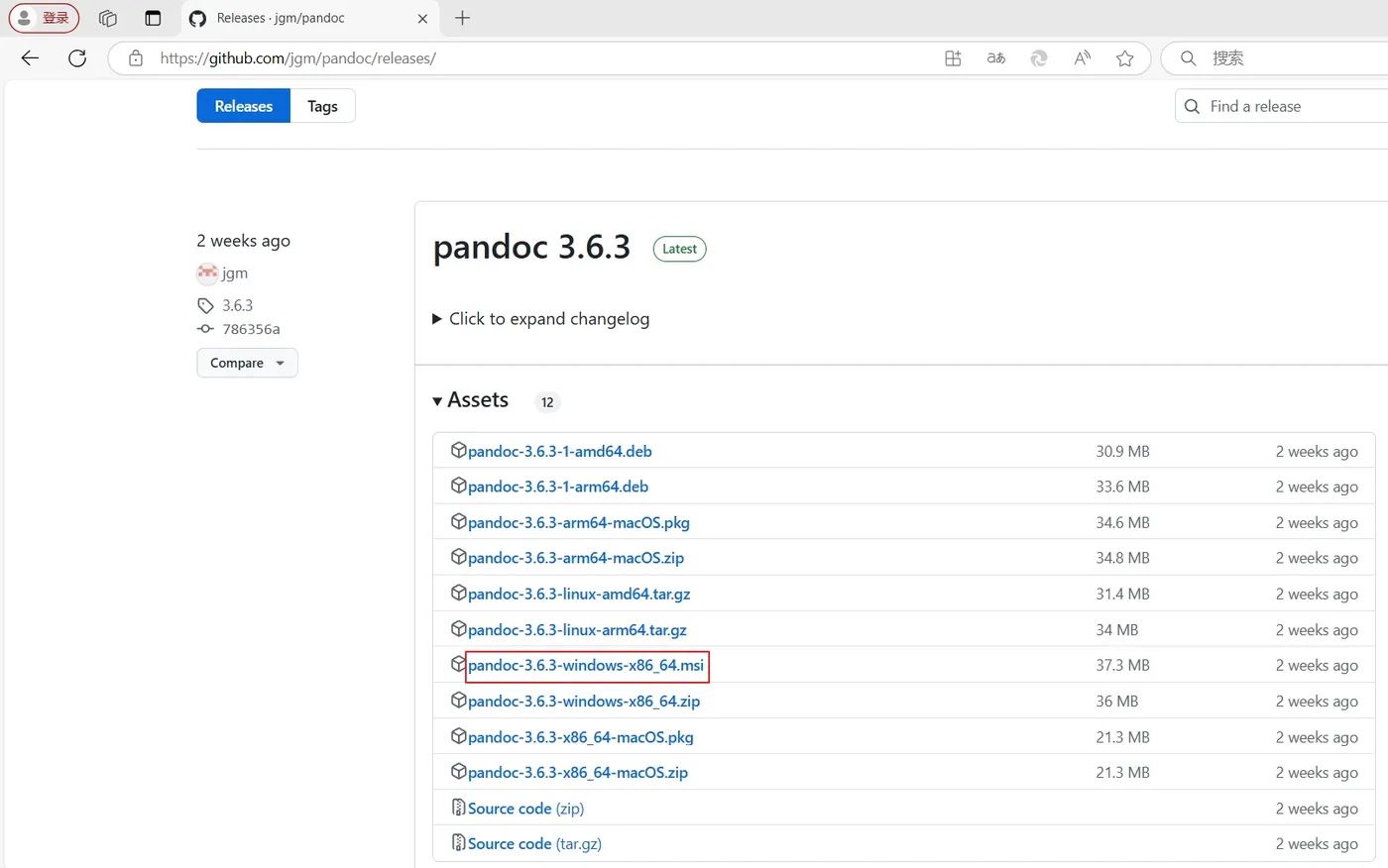The height and width of the screenshot is (868, 1388).
Task: Expand the changelog disclosure triangle
Action: pos(437,319)
